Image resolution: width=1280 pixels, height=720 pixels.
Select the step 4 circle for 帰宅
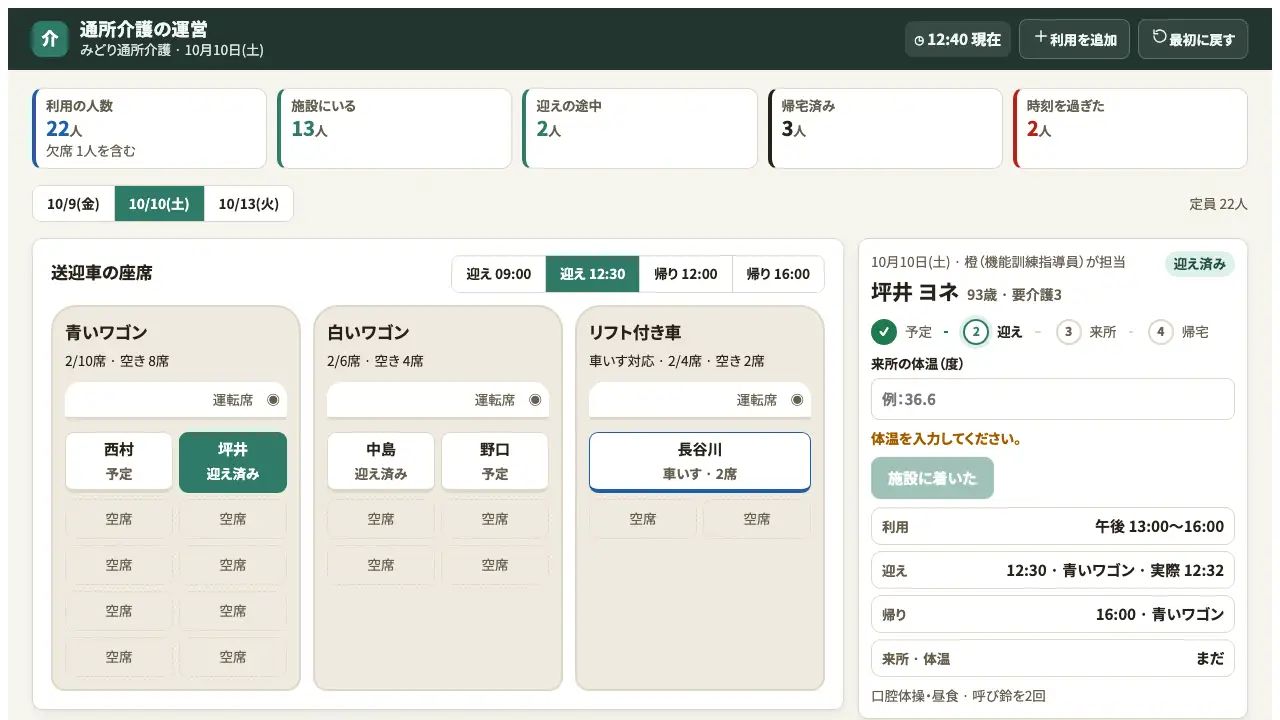point(1161,332)
